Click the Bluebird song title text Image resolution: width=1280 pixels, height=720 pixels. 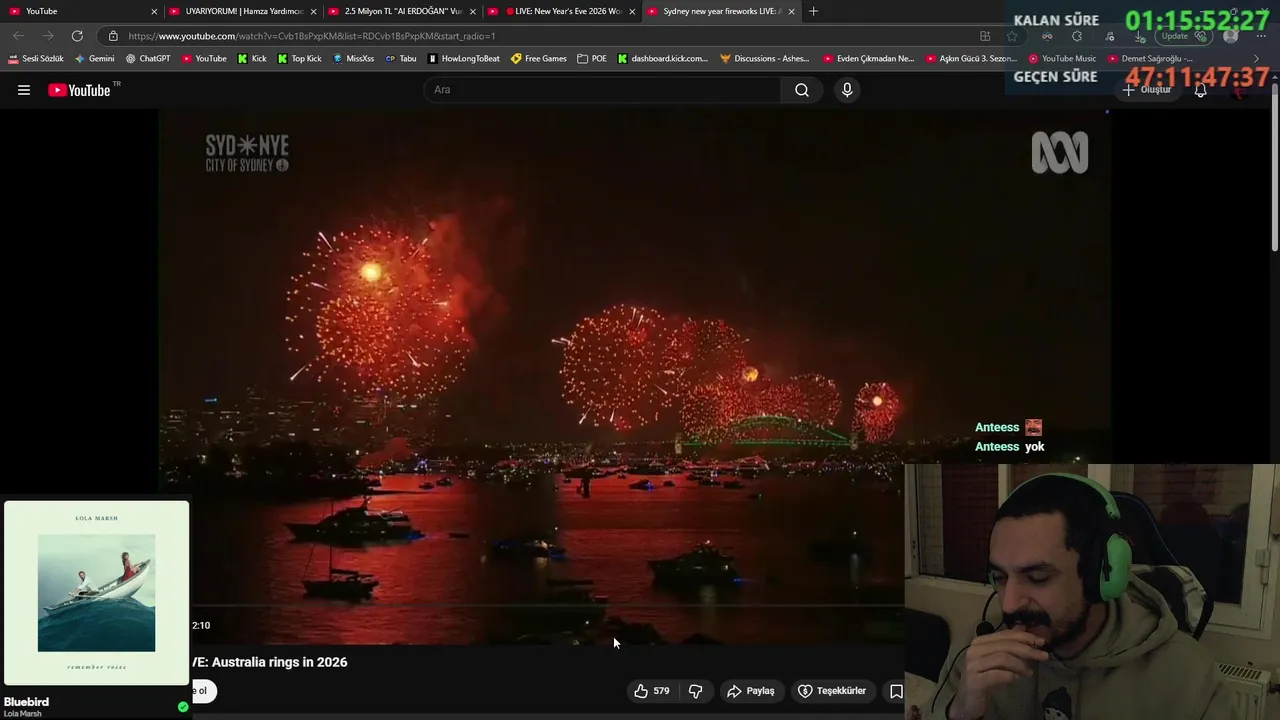[26, 702]
